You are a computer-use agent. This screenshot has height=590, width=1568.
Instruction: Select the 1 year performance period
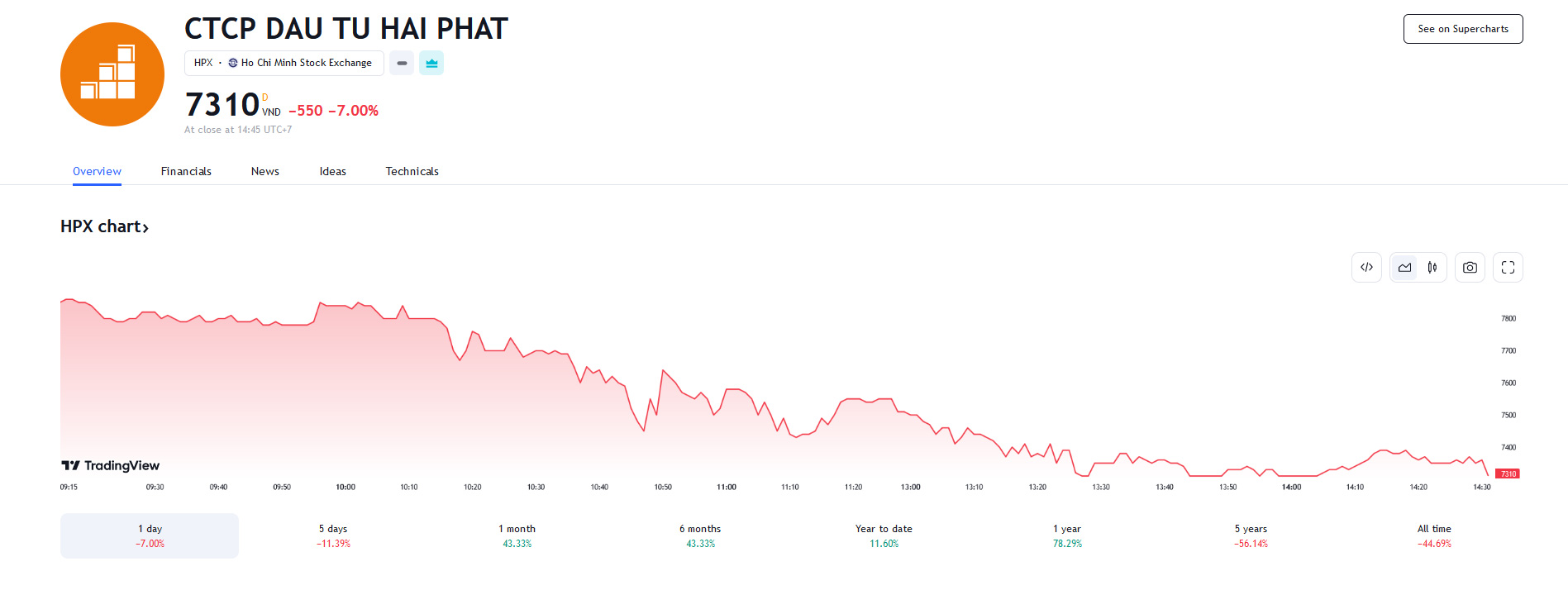(1066, 535)
